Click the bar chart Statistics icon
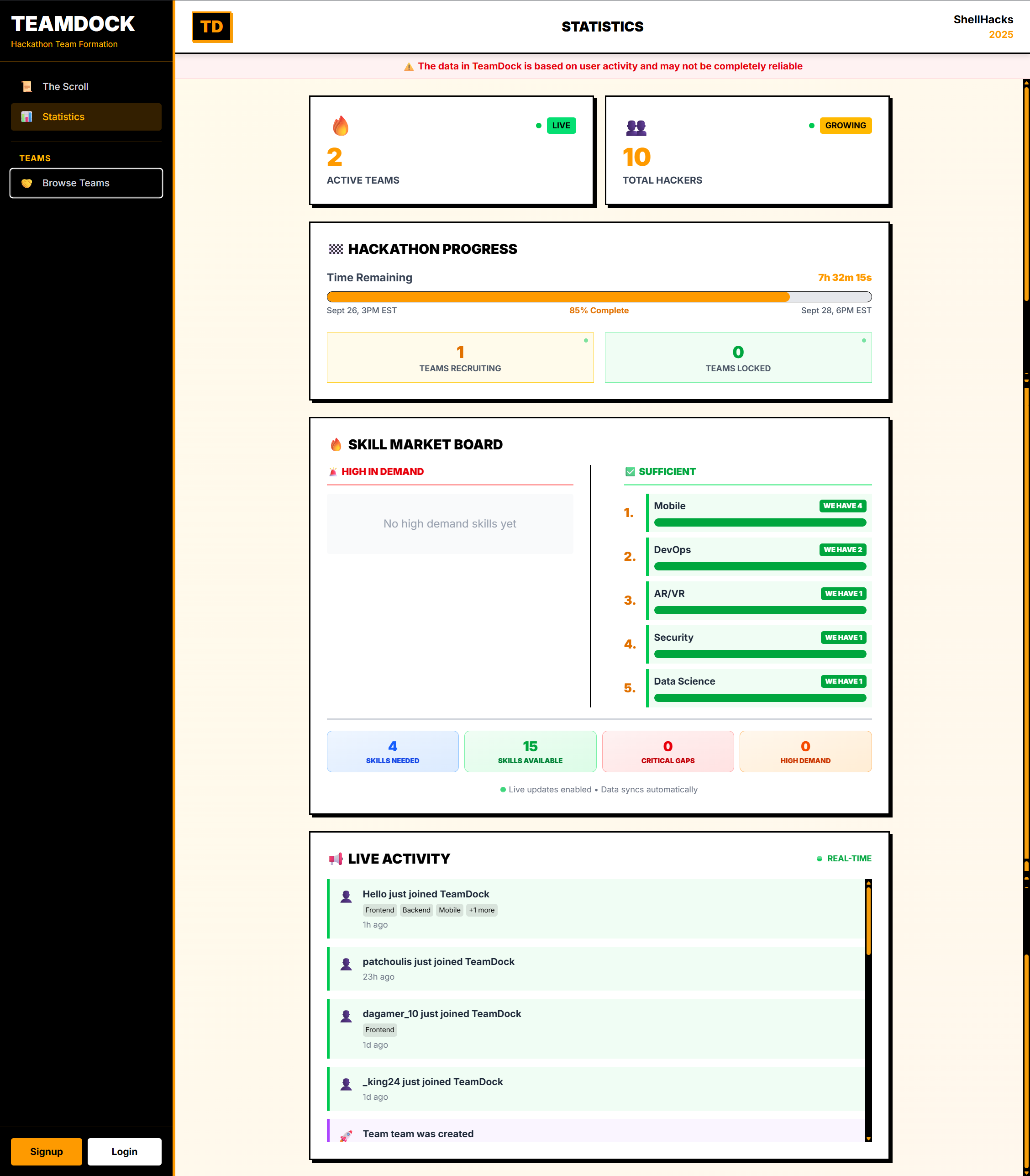1030x1176 pixels. [x=26, y=117]
